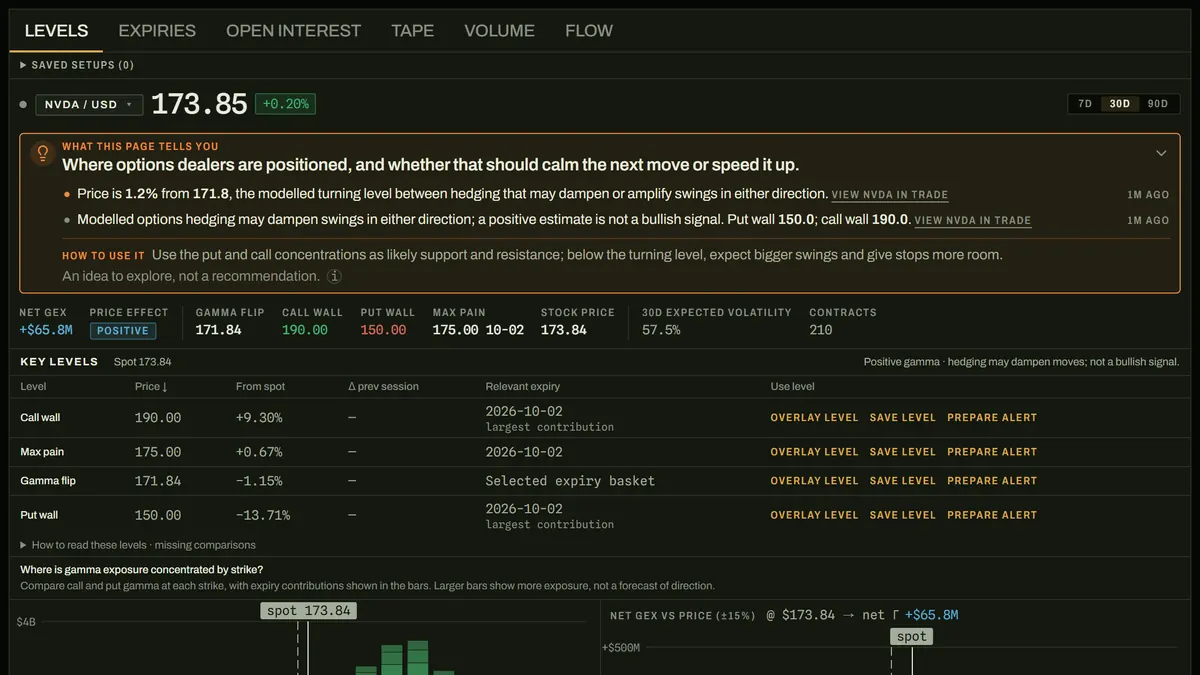The width and height of the screenshot is (1200, 675).
Task: Click the info circle after 'not a recommendation'
Action: [335, 276]
